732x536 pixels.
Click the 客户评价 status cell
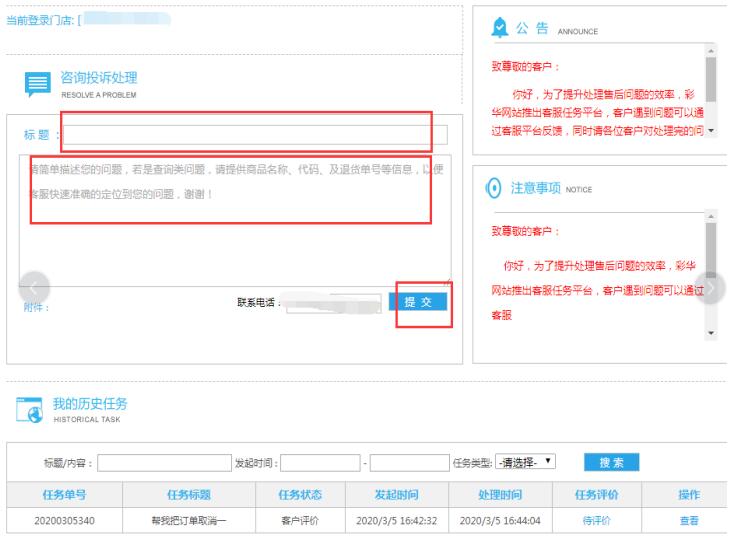(x=300, y=520)
